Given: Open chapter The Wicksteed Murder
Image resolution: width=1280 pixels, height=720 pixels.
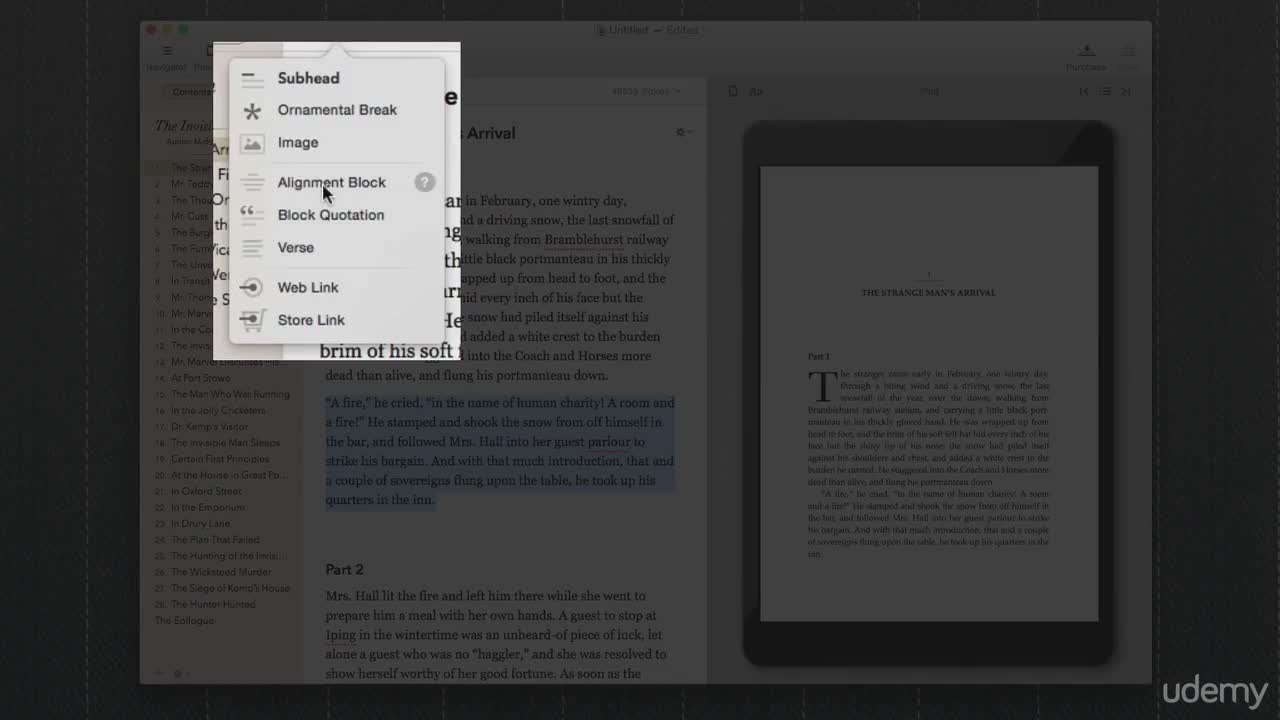Looking at the screenshot, I should pos(221,572).
